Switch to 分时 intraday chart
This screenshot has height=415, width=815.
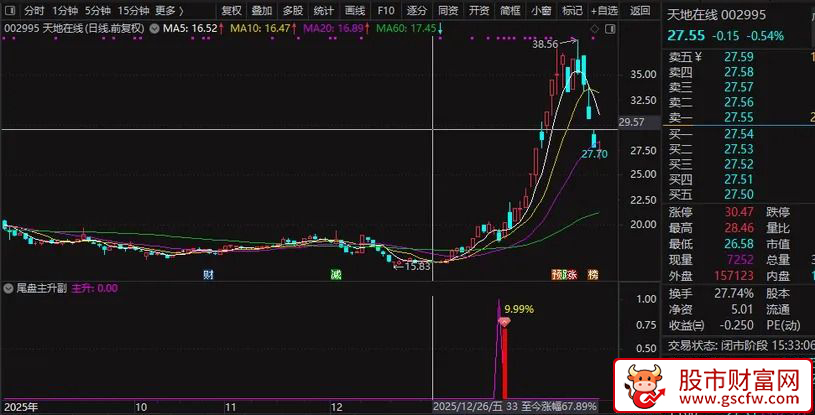[x=34, y=10]
